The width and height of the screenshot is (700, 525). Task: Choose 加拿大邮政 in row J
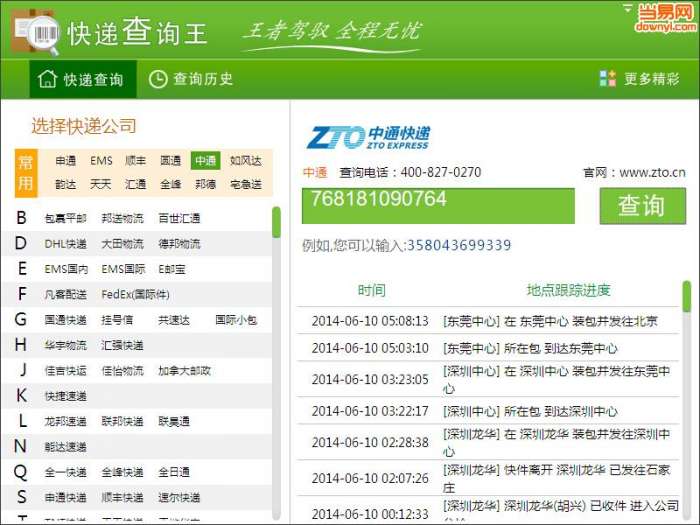click(184, 371)
